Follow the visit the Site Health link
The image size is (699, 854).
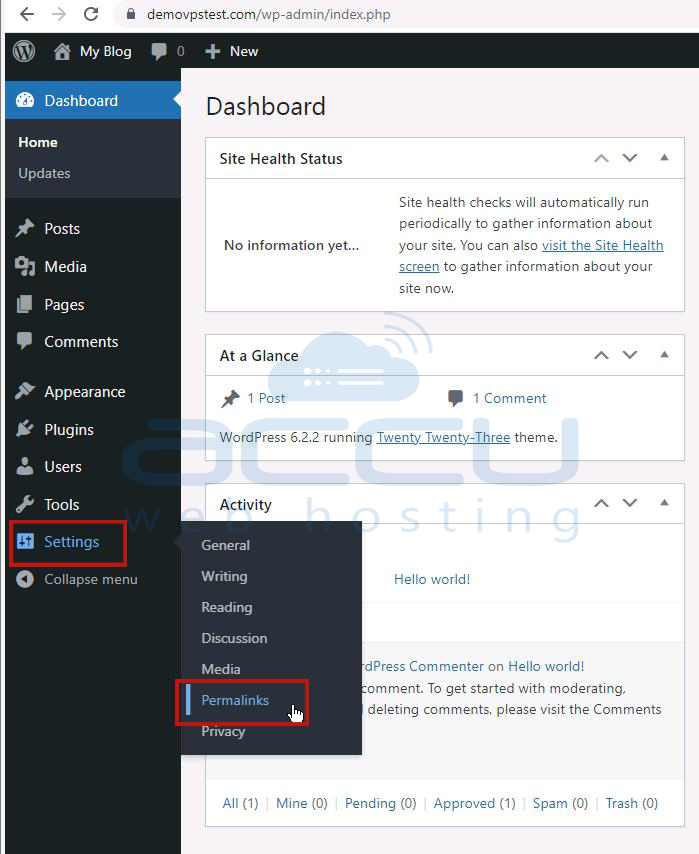coord(603,245)
